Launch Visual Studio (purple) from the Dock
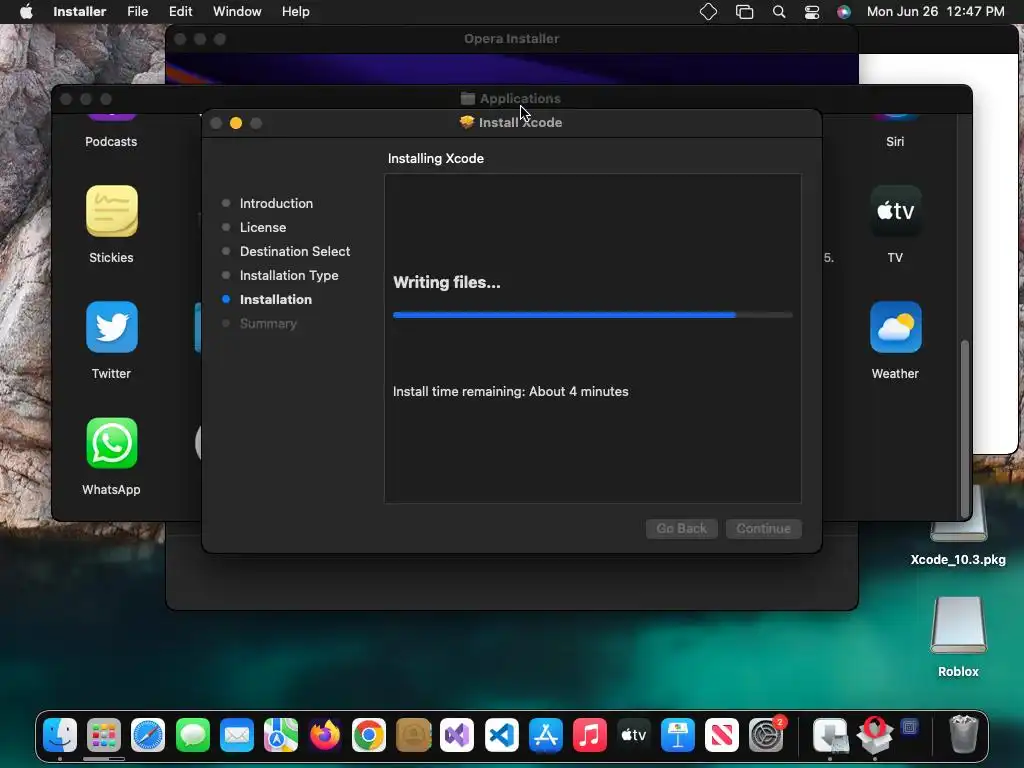This screenshot has width=1024, height=768. pyautogui.click(x=457, y=735)
